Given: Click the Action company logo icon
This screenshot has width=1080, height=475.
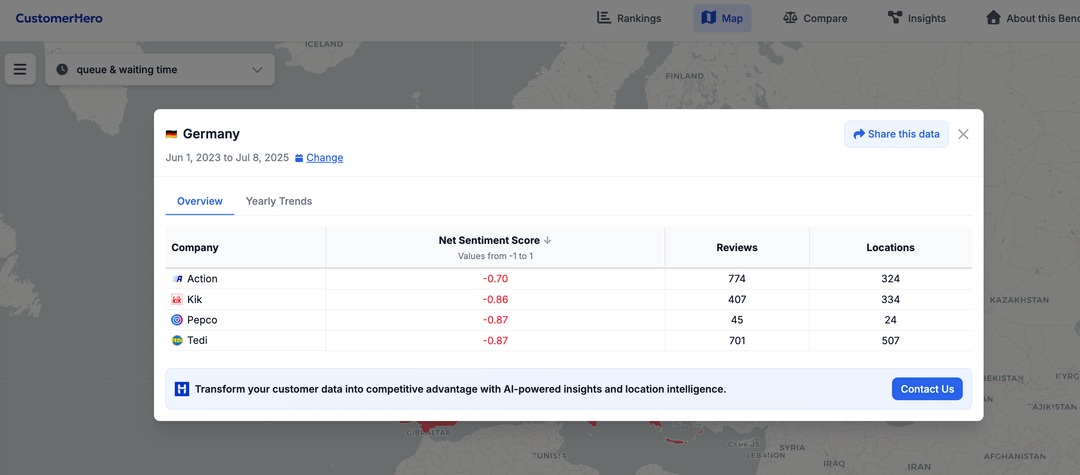Looking at the screenshot, I should coord(177,279).
